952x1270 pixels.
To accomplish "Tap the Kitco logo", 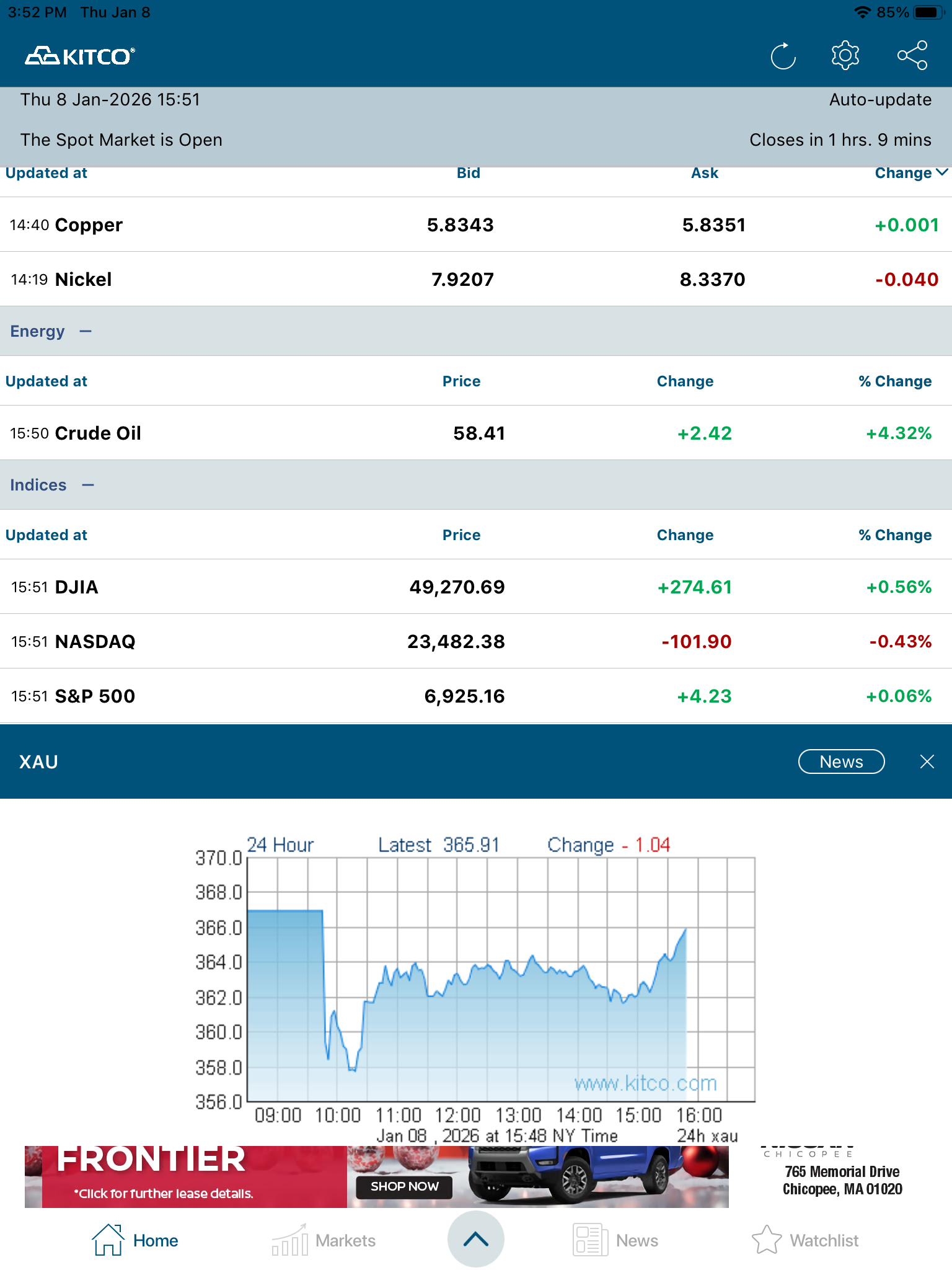I will [x=80, y=56].
